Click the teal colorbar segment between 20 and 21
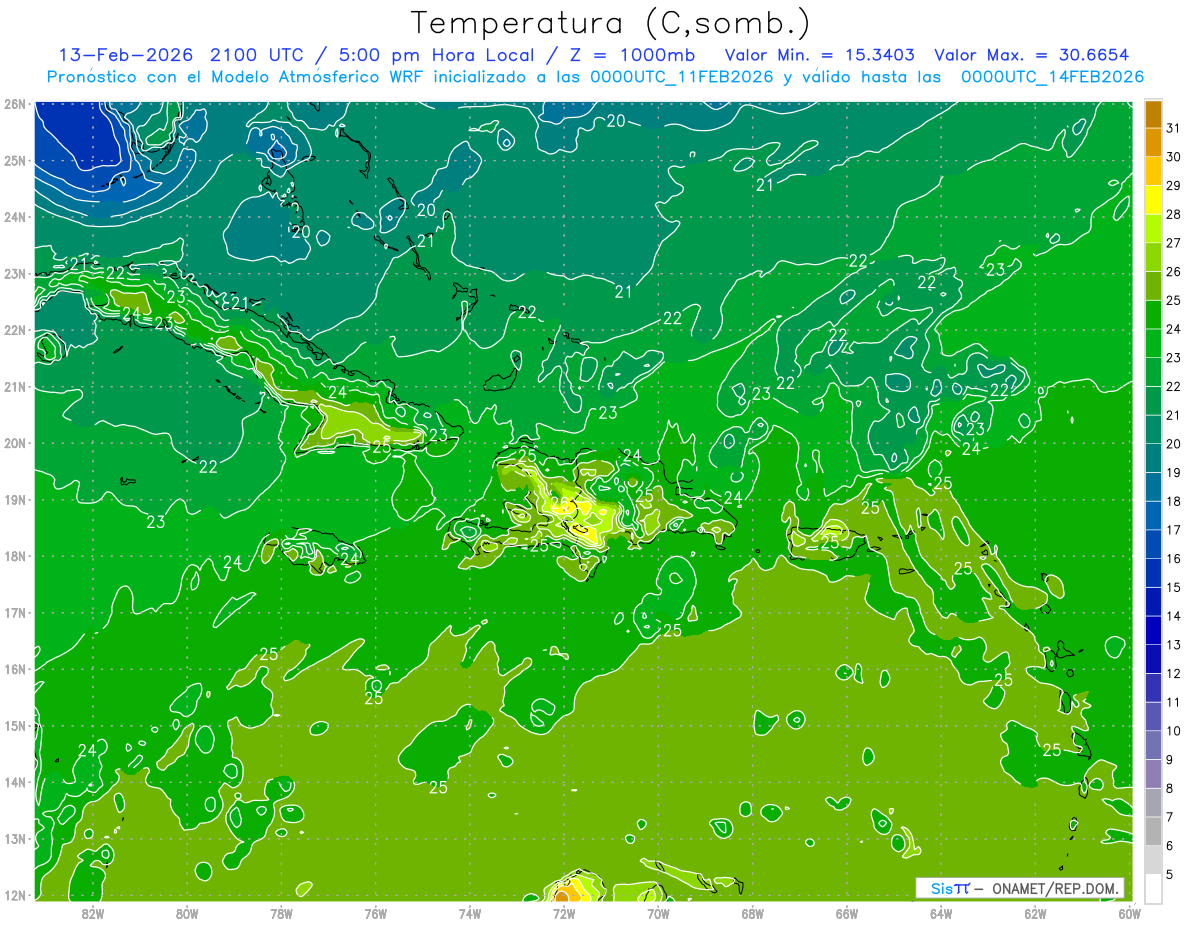 tap(1153, 429)
